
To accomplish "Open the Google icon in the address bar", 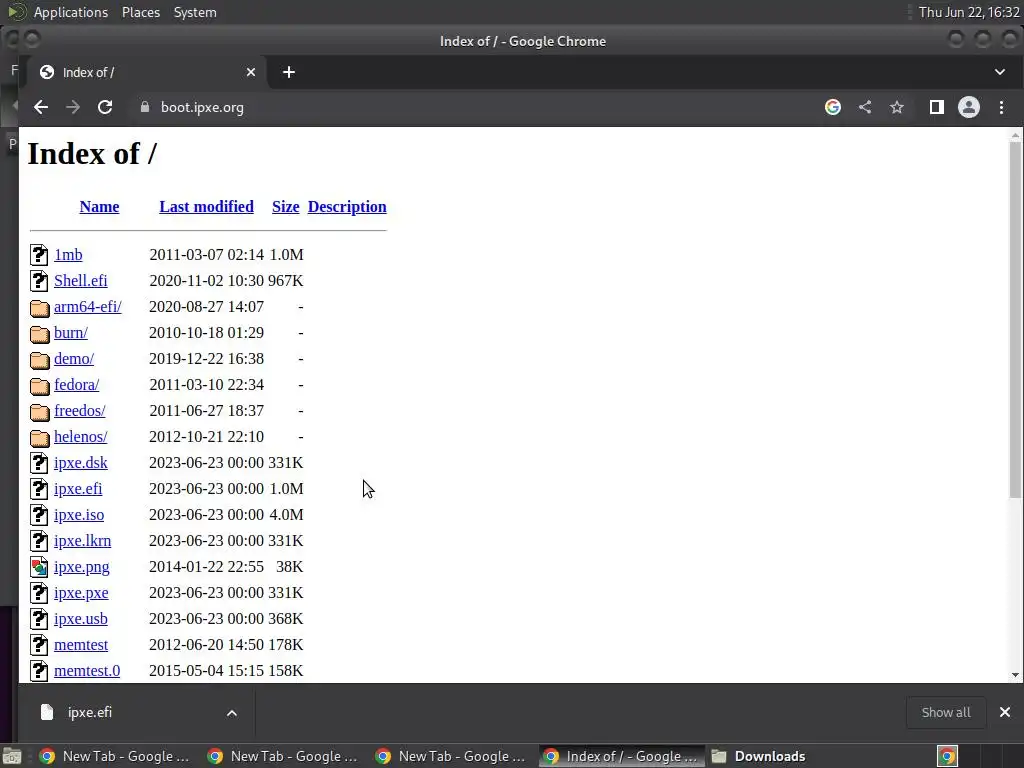I will [x=833, y=107].
